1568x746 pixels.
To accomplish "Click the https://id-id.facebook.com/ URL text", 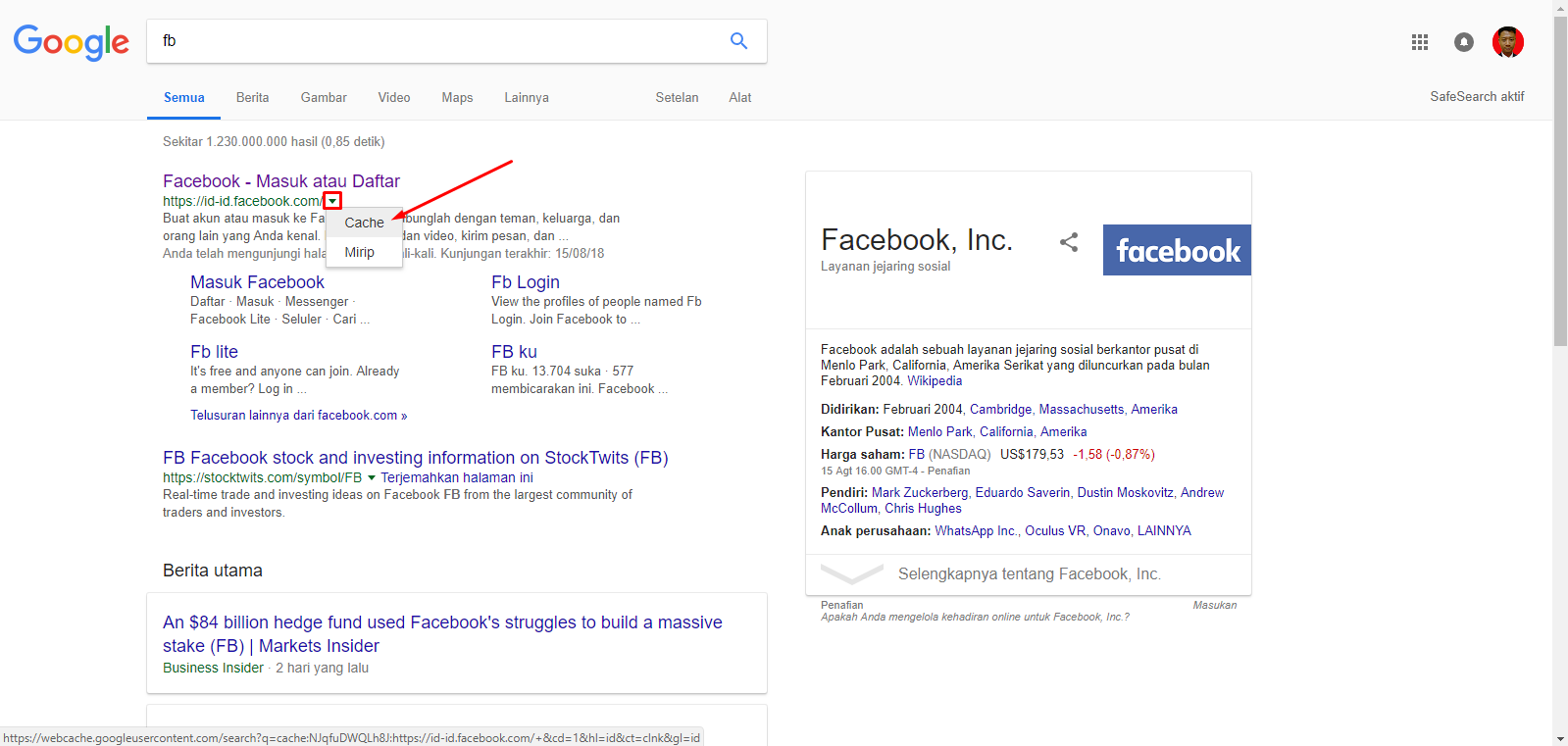I will coord(243,201).
